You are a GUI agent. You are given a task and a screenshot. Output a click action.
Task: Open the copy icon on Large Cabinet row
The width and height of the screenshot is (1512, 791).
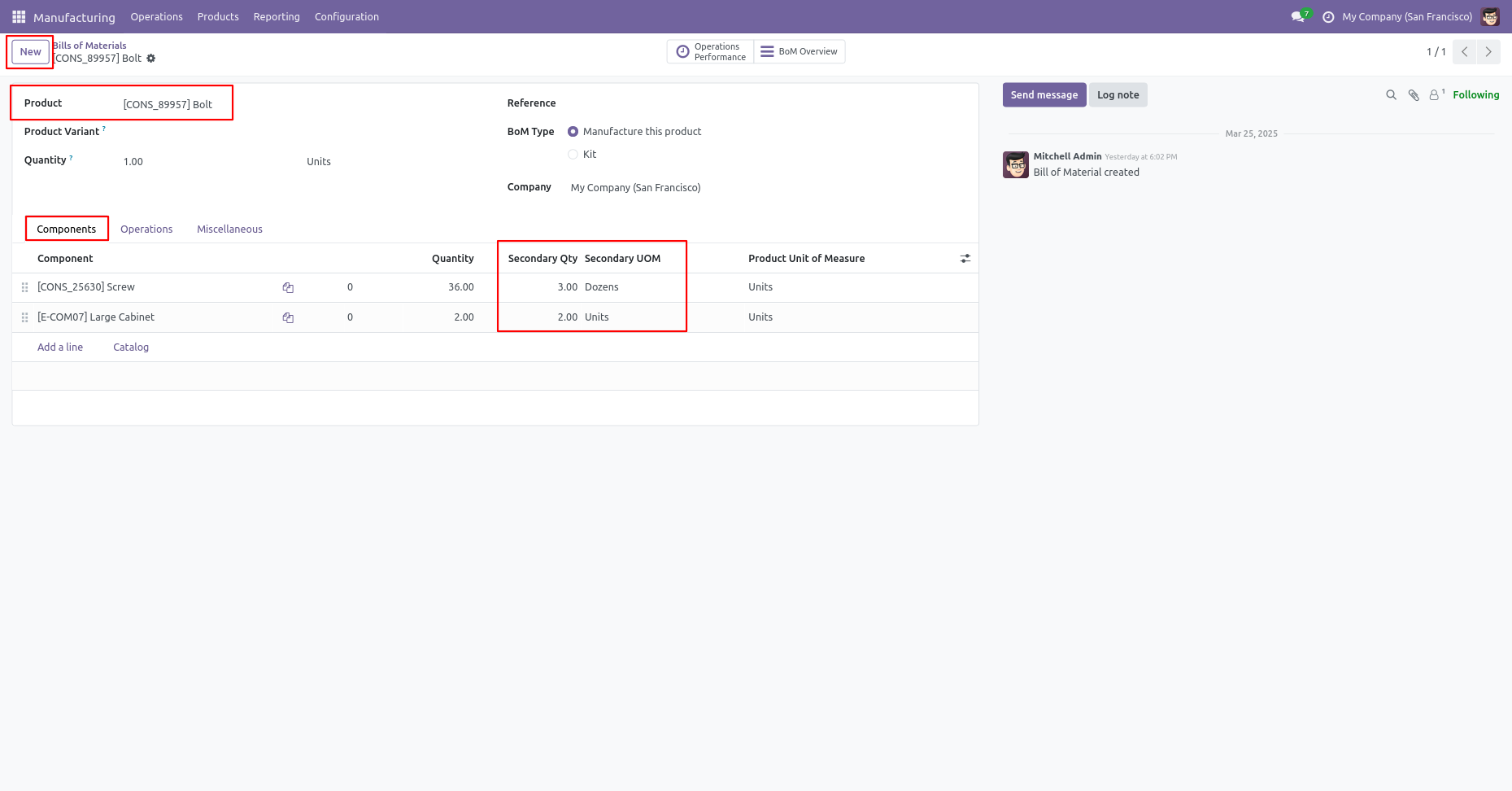click(288, 317)
